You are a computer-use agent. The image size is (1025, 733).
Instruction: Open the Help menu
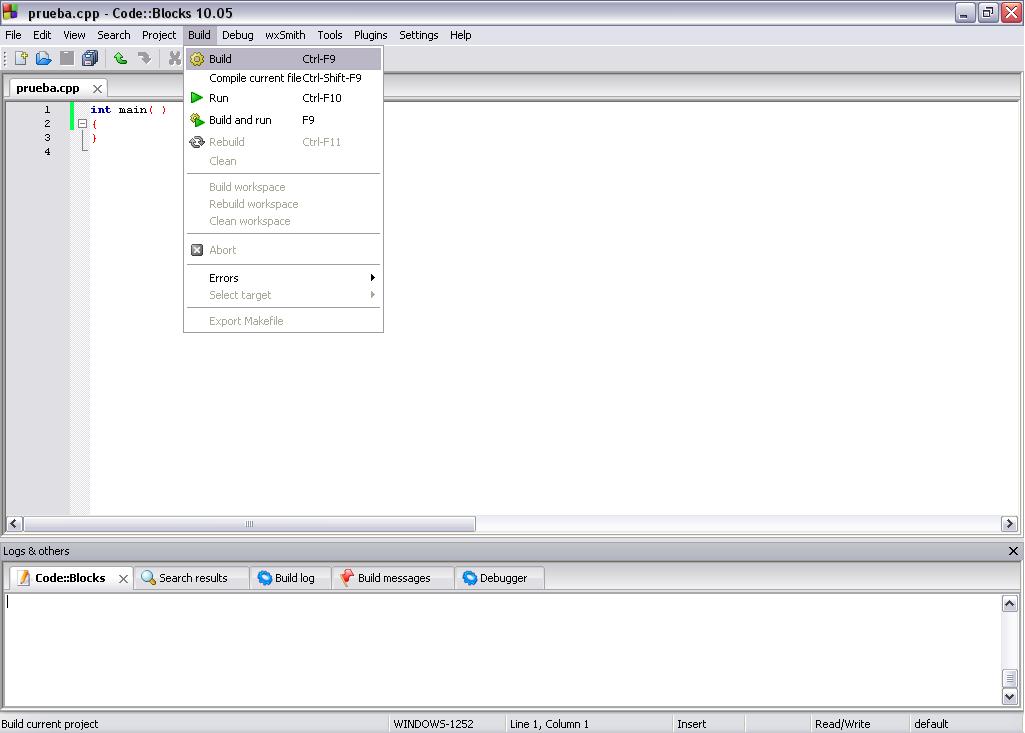460,35
